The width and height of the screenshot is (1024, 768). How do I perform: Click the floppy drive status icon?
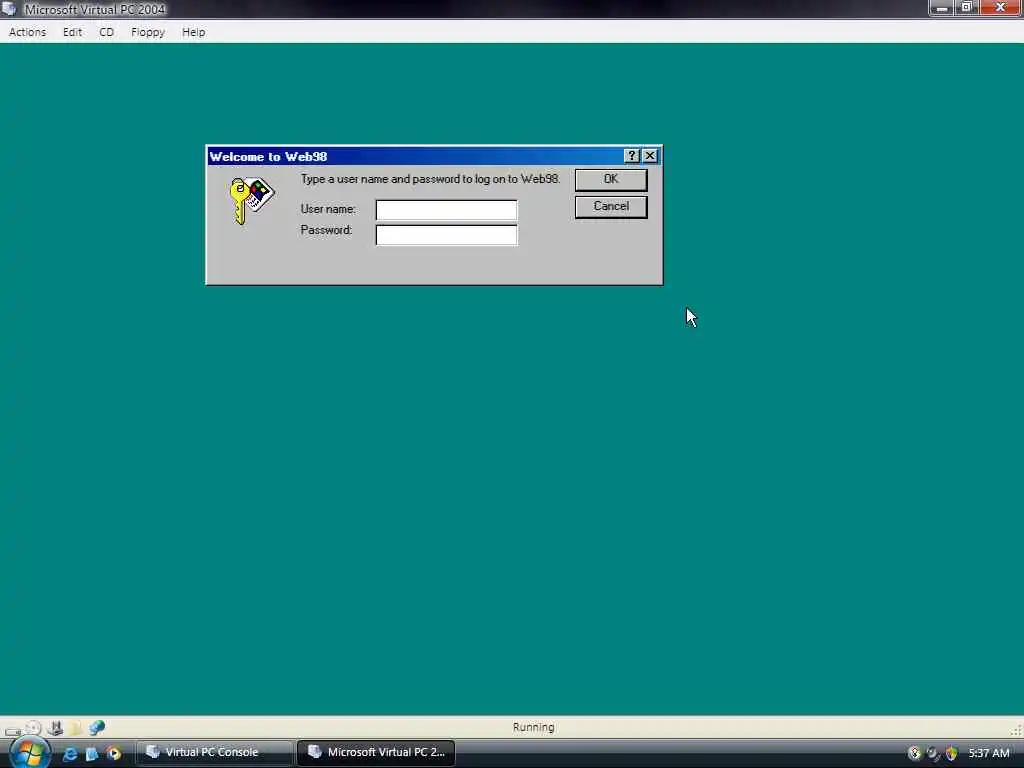tap(56, 728)
